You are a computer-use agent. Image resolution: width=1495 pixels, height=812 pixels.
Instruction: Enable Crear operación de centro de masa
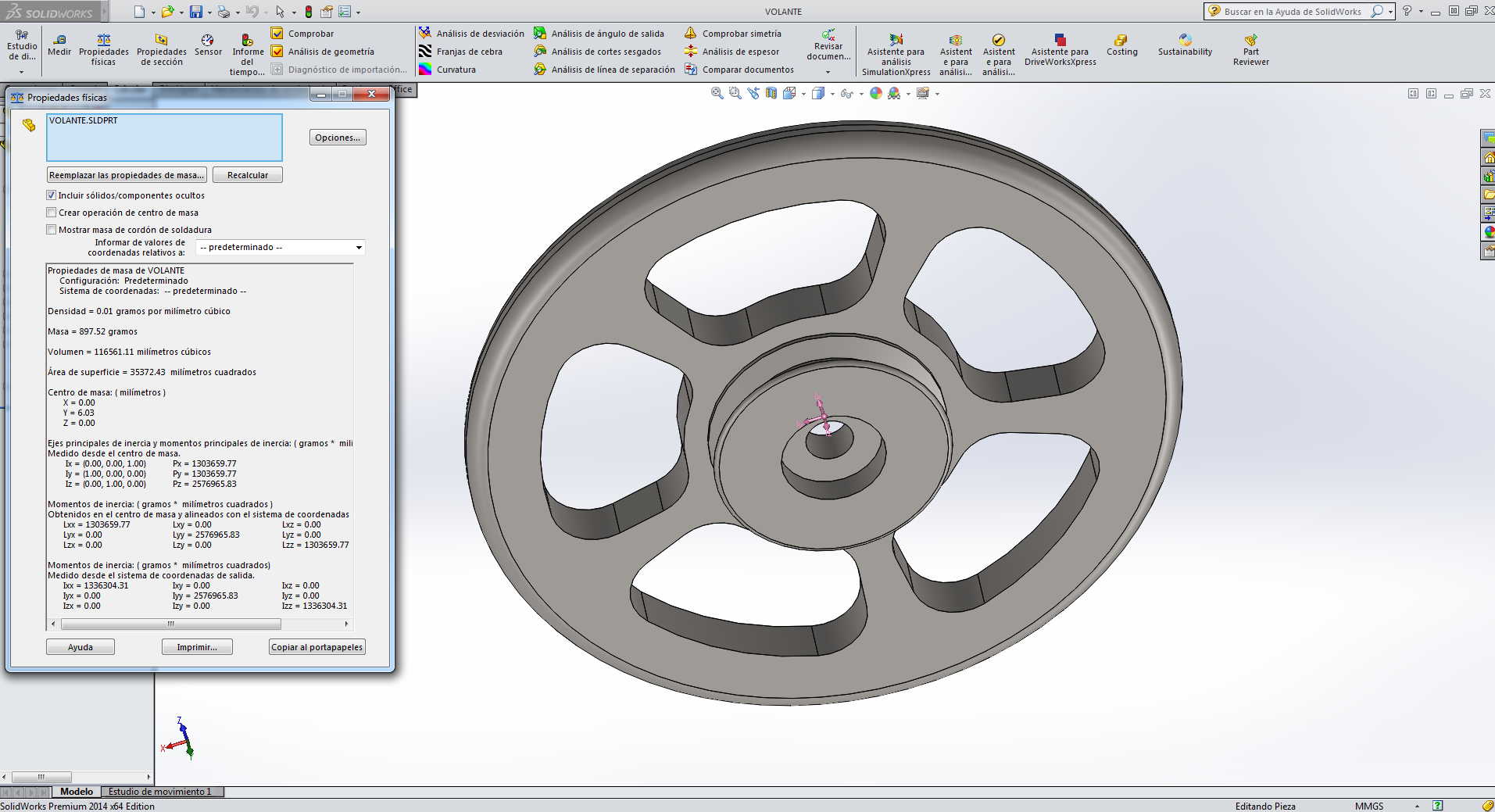52,213
